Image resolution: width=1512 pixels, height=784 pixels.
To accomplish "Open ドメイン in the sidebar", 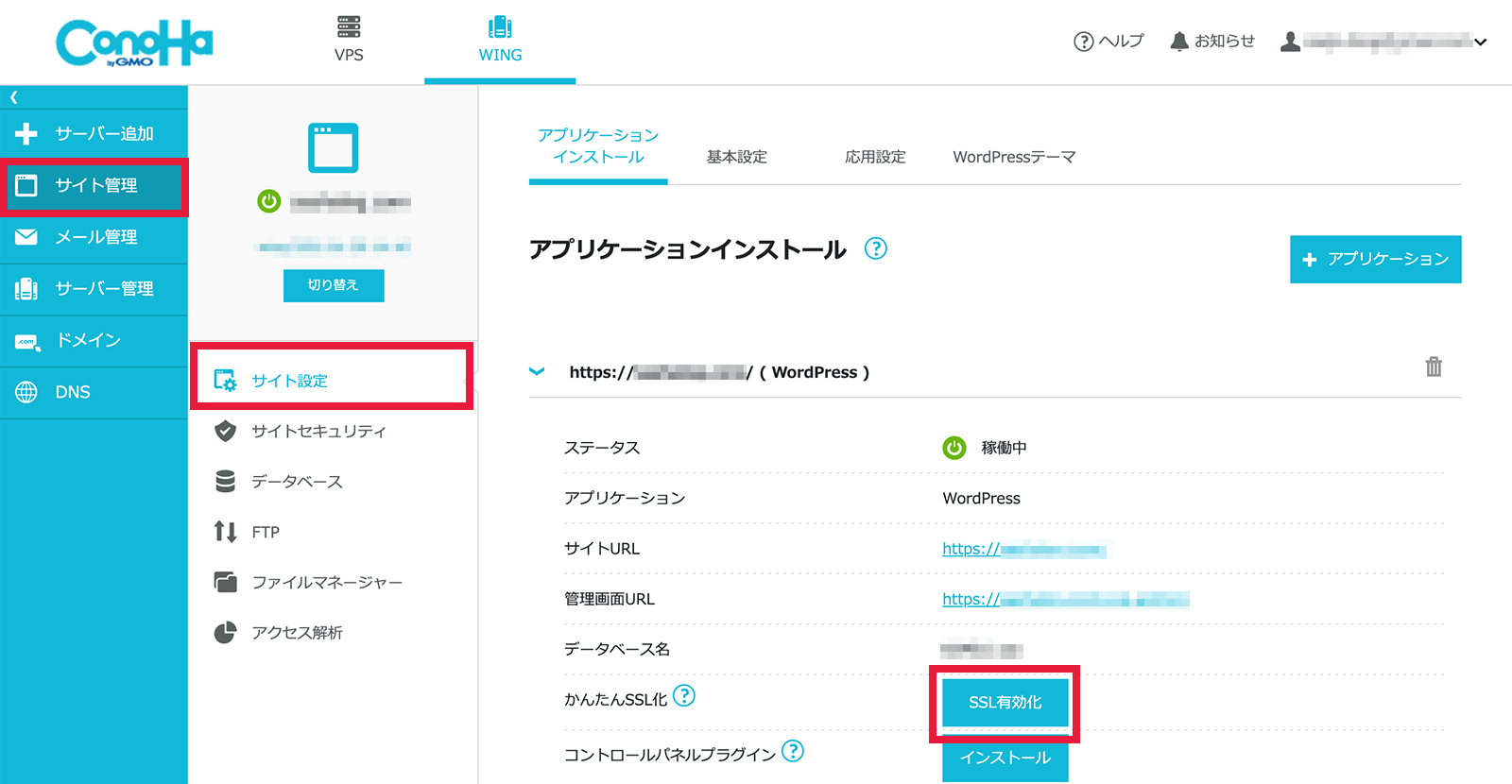I will [94, 341].
